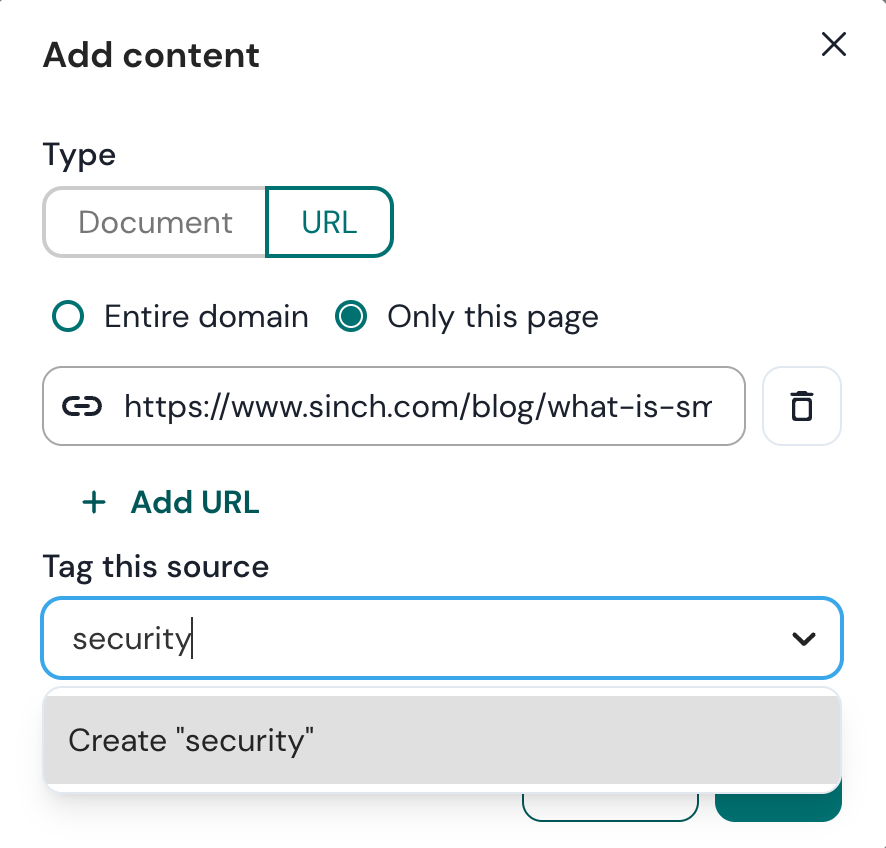Focus the Tag this source combo box
The image size is (886, 848).
tap(442, 638)
